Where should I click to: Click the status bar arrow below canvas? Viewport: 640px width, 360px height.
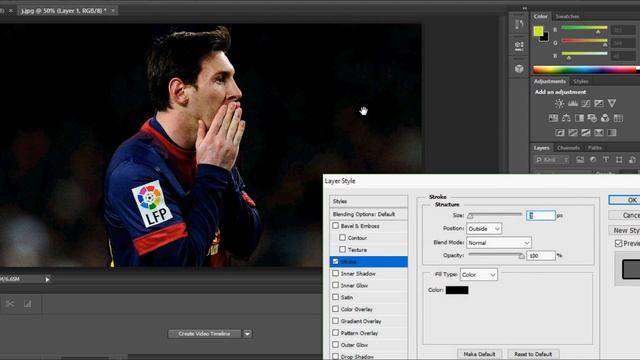pyautogui.click(x=47, y=279)
